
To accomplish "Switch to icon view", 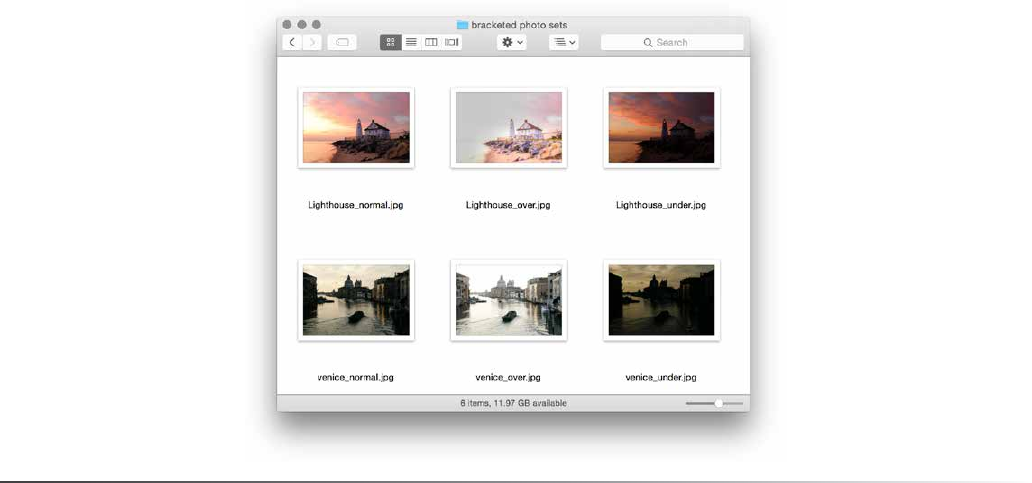I will pyautogui.click(x=390, y=42).
